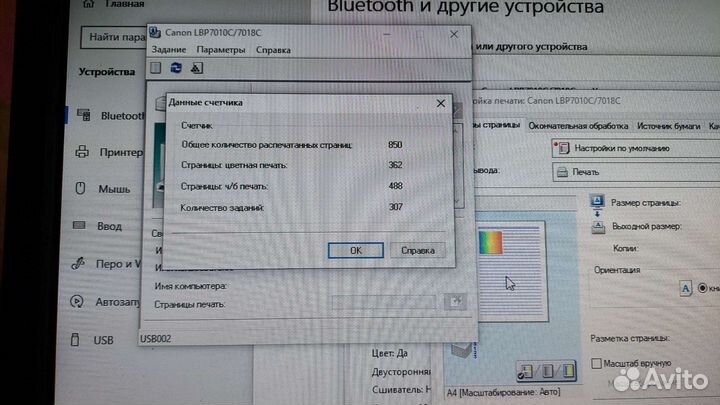Click the total printed pages value 850

point(395,145)
